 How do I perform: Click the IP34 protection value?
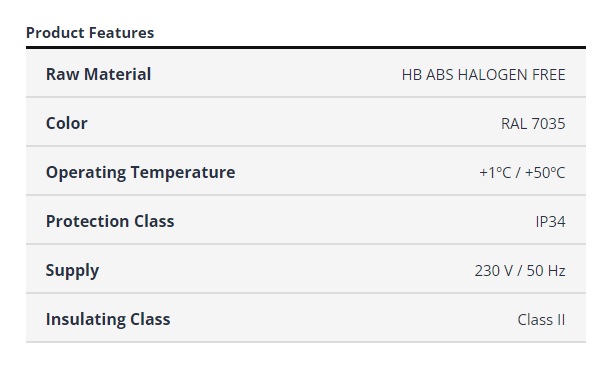(550, 221)
